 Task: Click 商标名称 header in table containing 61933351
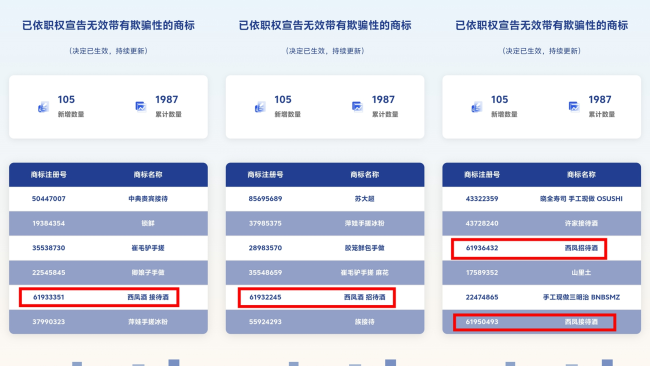click(148, 175)
